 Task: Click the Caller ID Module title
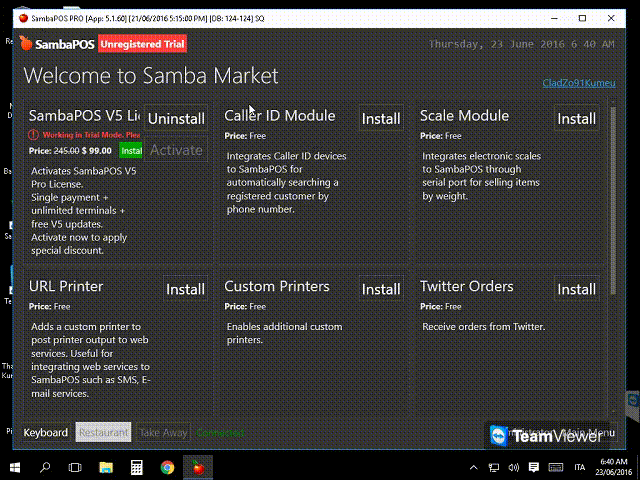pyautogui.click(x=280, y=116)
